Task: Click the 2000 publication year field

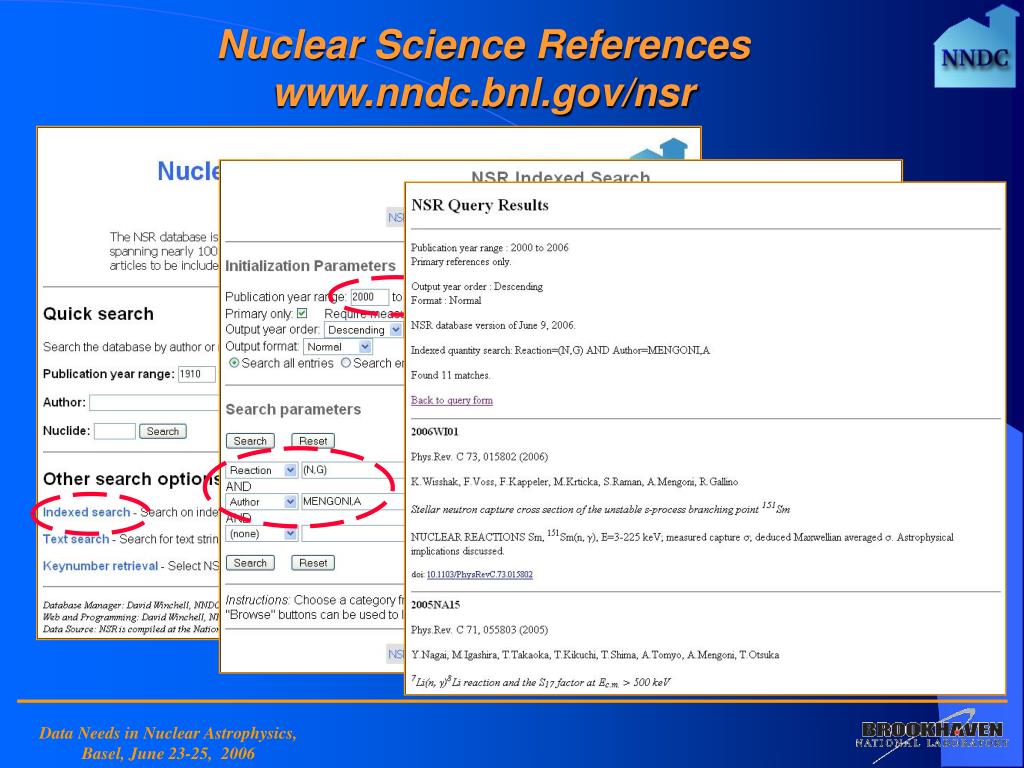Action: tap(370, 297)
